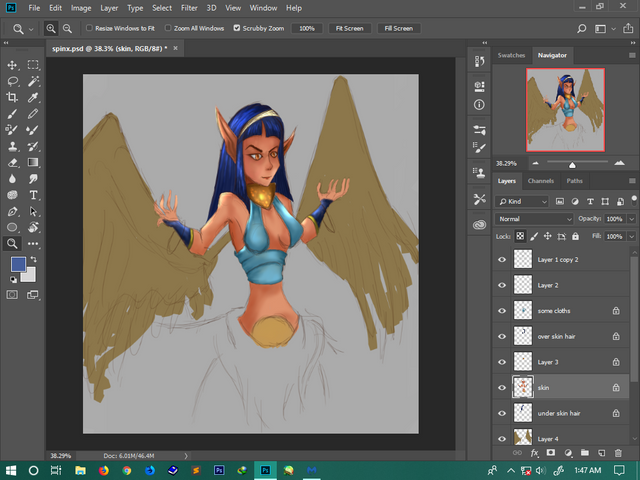Image resolution: width=640 pixels, height=480 pixels.
Task: Open Creative Cloud Libraries panel icon
Action: coord(479,225)
